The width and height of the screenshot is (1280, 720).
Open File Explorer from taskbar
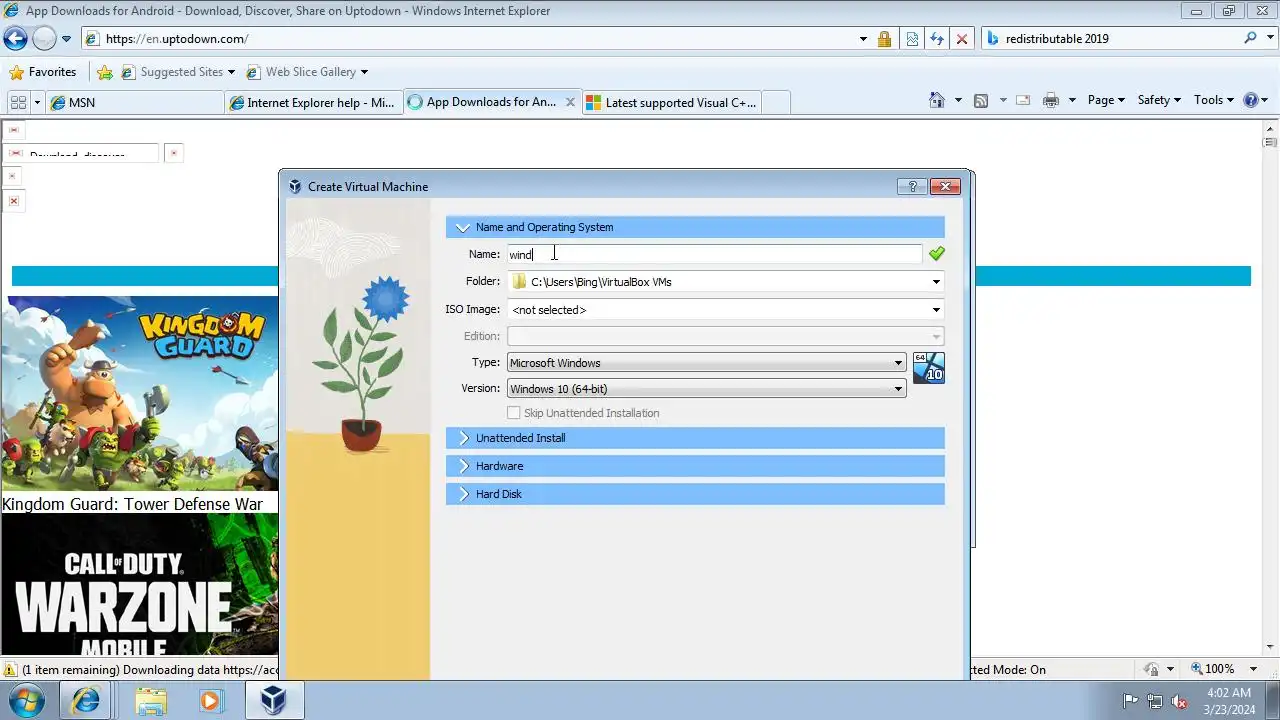tap(151, 700)
